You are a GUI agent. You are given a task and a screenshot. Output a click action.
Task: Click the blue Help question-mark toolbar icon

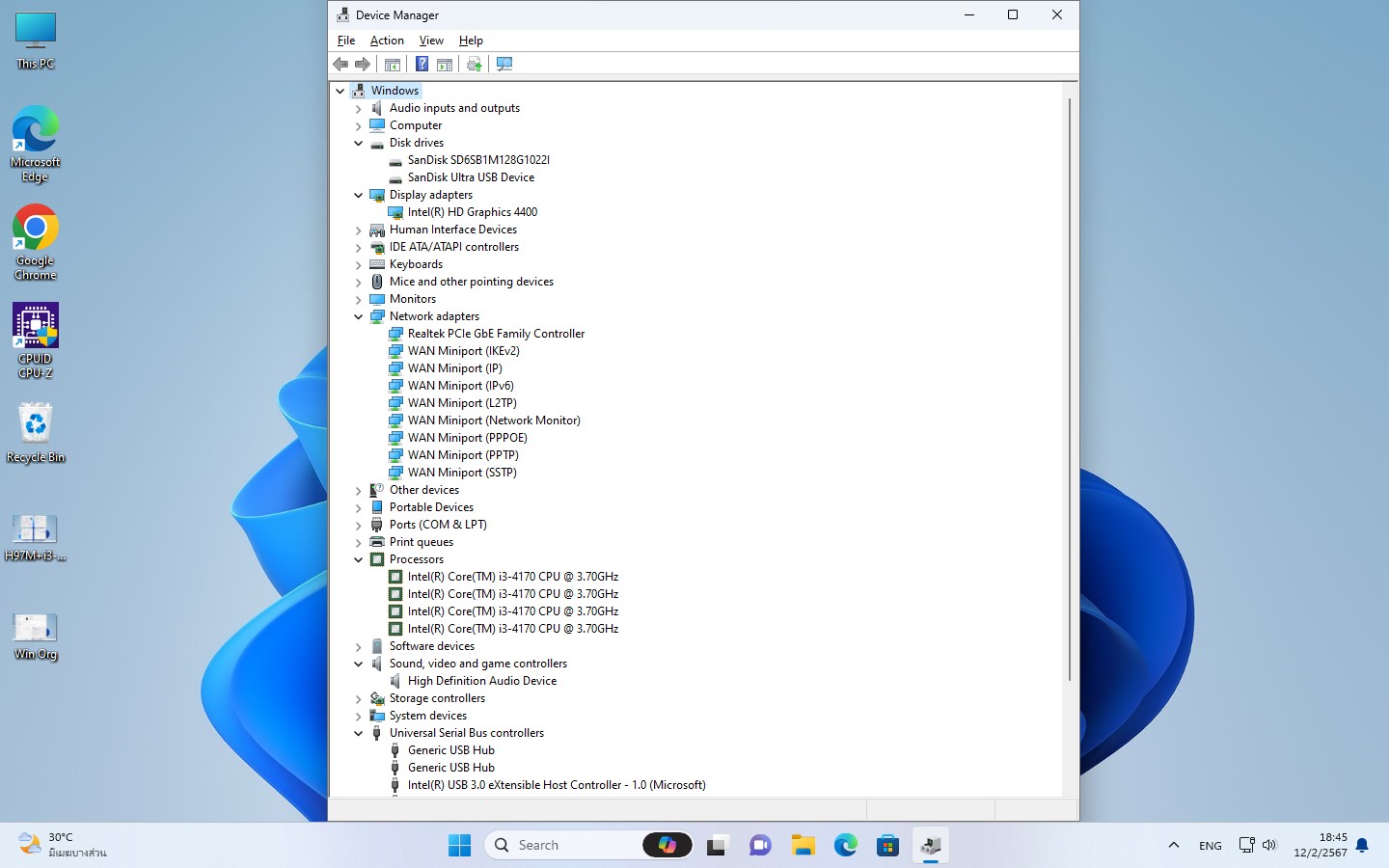tap(422, 64)
